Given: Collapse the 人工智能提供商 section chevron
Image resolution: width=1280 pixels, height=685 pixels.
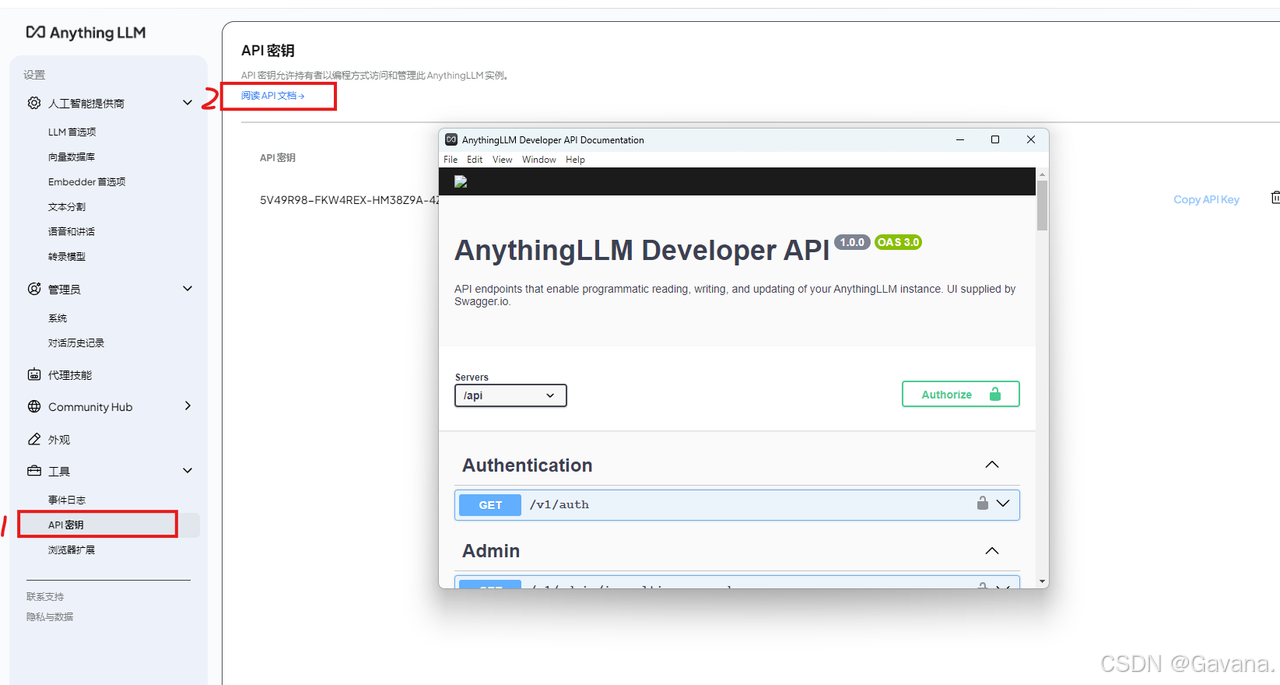Looking at the screenshot, I should pos(187,103).
